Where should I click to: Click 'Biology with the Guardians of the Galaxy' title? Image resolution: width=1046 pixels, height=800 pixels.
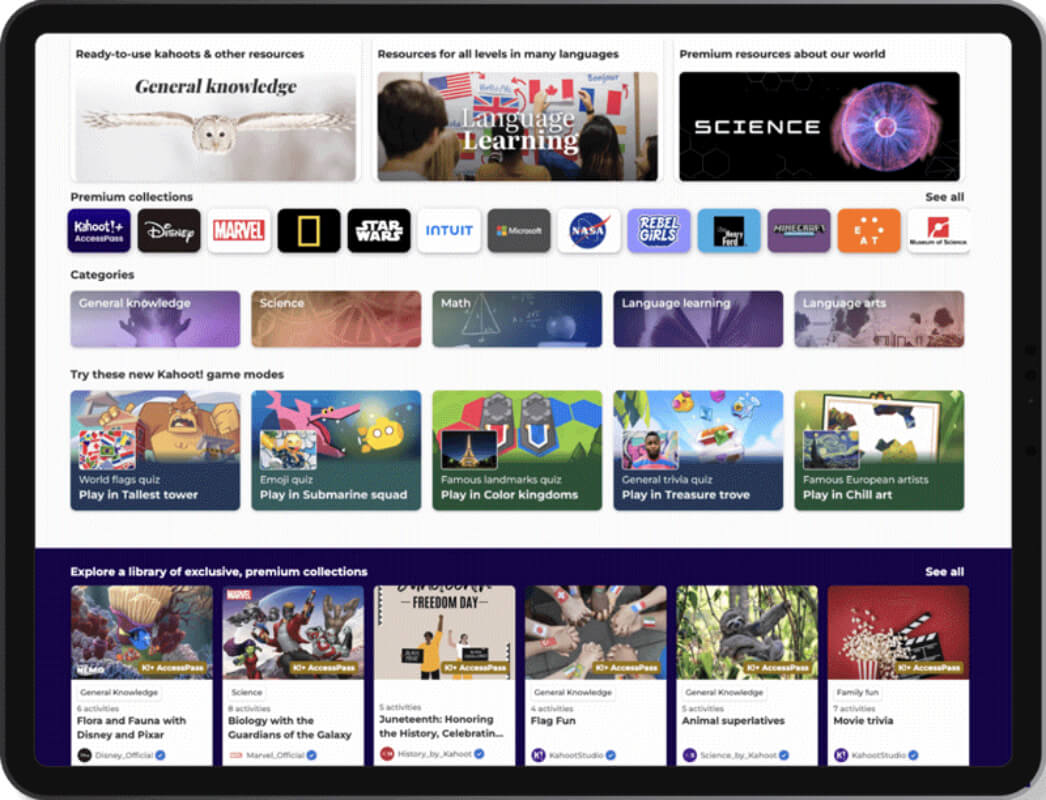tap(290, 727)
